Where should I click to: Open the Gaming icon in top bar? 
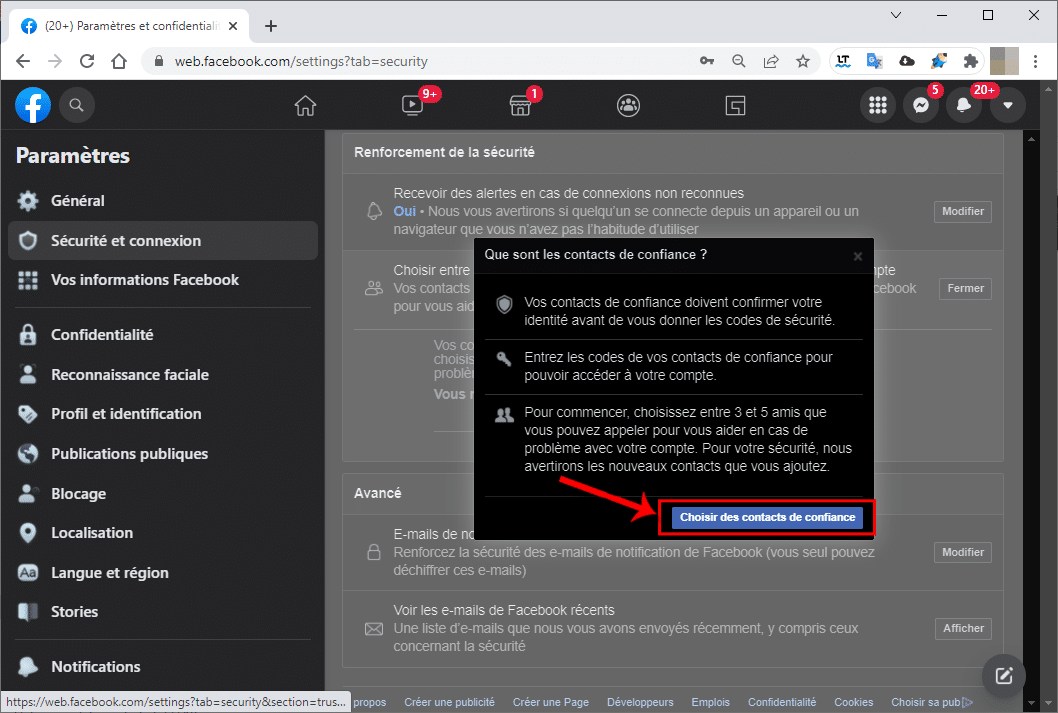pos(735,105)
